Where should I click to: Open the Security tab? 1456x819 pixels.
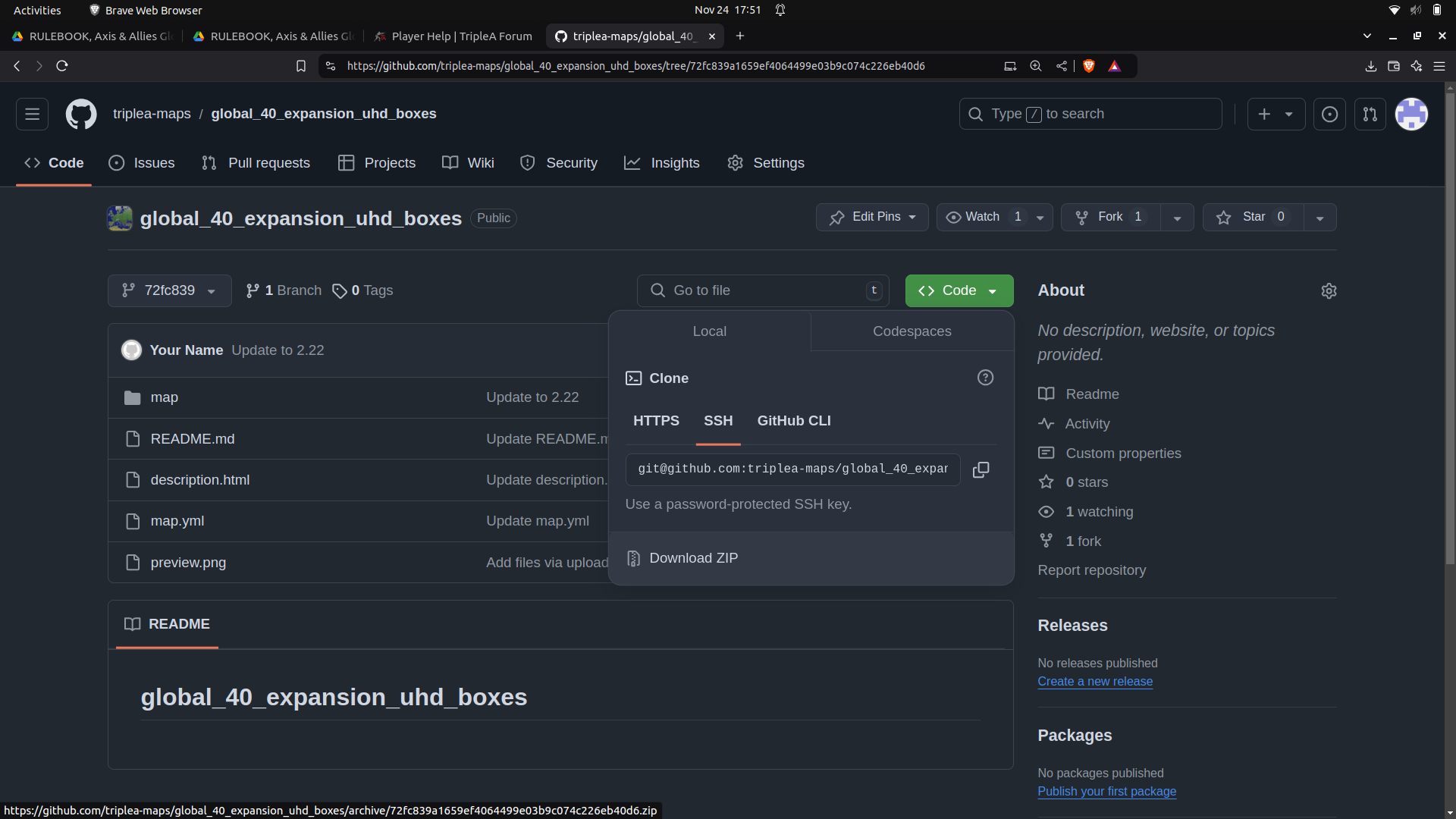pyautogui.click(x=559, y=163)
